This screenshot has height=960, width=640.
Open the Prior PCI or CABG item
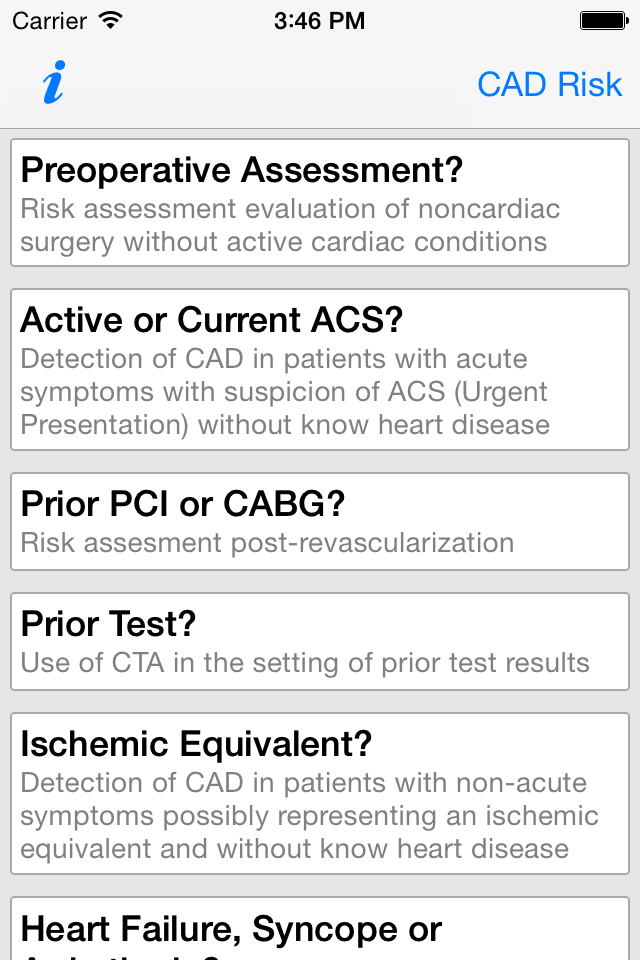click(320, 520)
